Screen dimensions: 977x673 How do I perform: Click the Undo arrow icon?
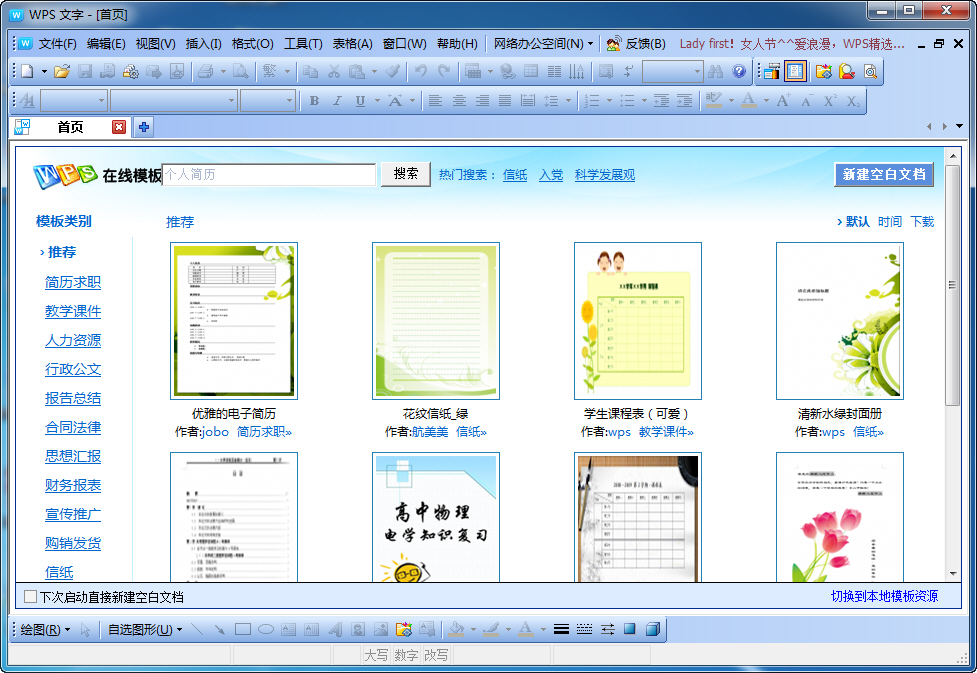[x=421, y=72]
